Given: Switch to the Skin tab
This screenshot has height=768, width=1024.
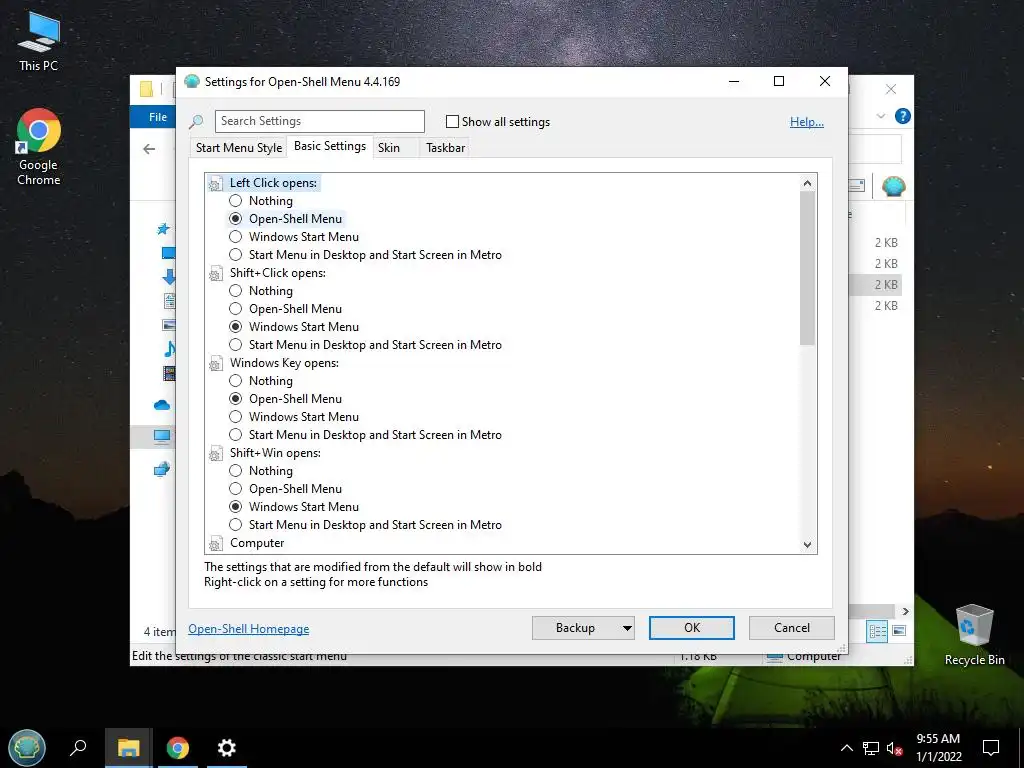Looking at the screenshot, I should pyautogui.click(x=389, y=148).
